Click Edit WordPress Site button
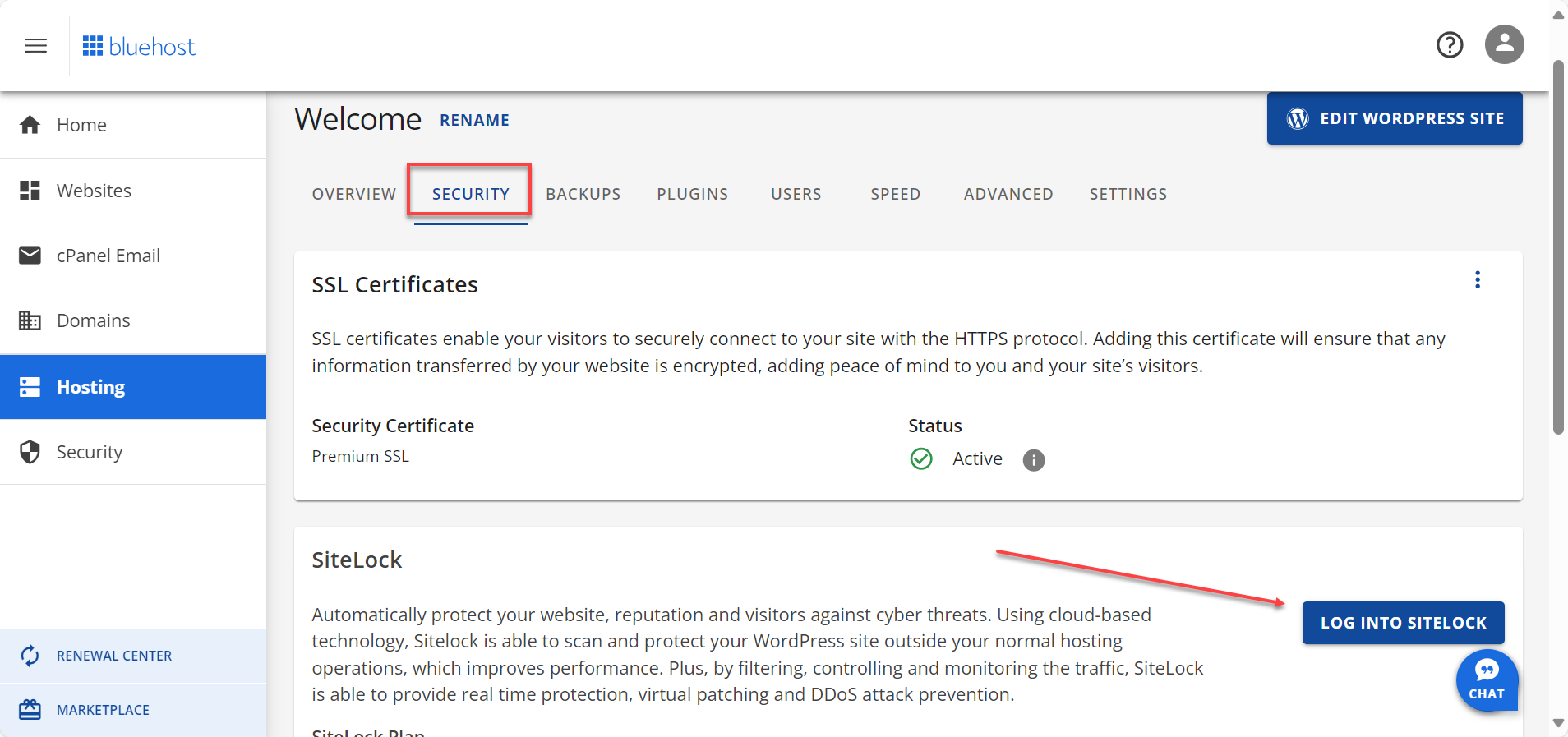1568x737 pixels. 1395,118
